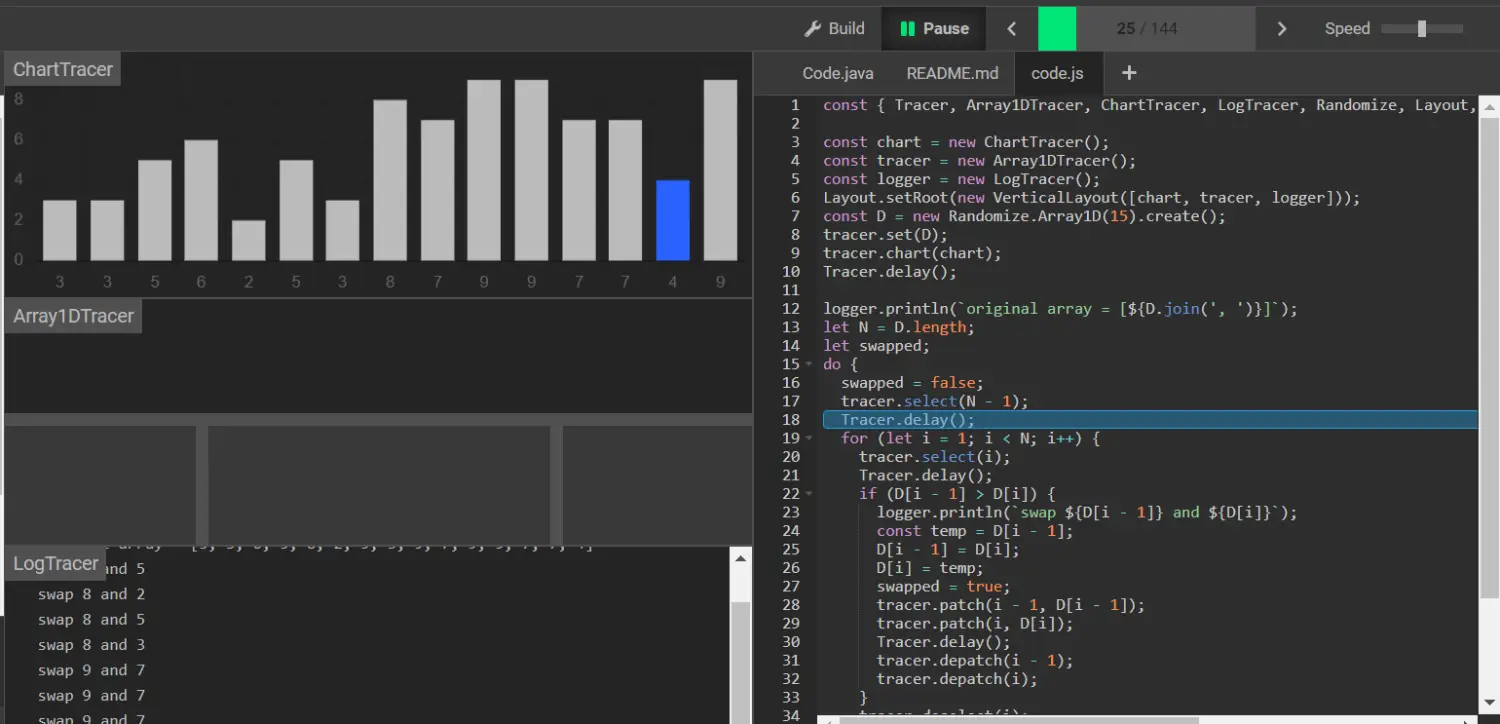The image size is (1500, 724).
Task: Click the green progress bar at 25 / 144
Action: tap(1057, 29)
